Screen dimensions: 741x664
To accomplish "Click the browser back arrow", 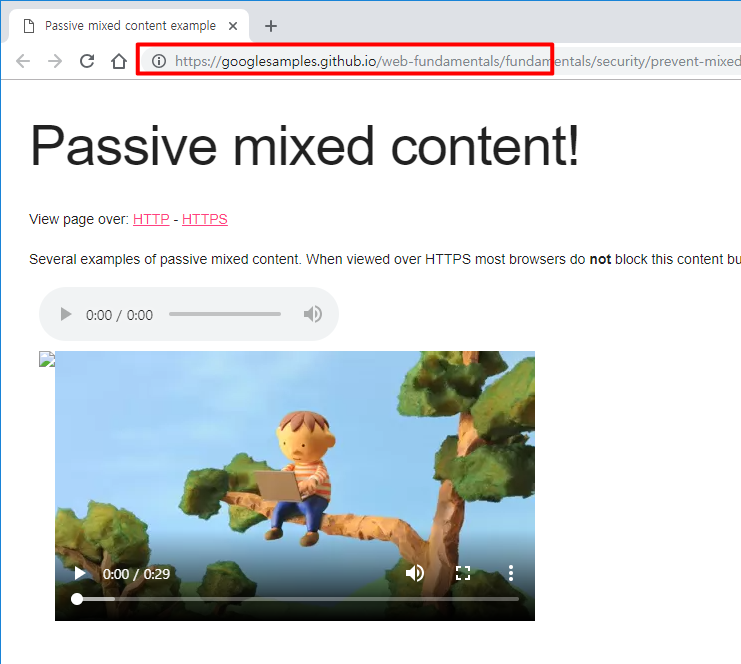I will [23, 61].
